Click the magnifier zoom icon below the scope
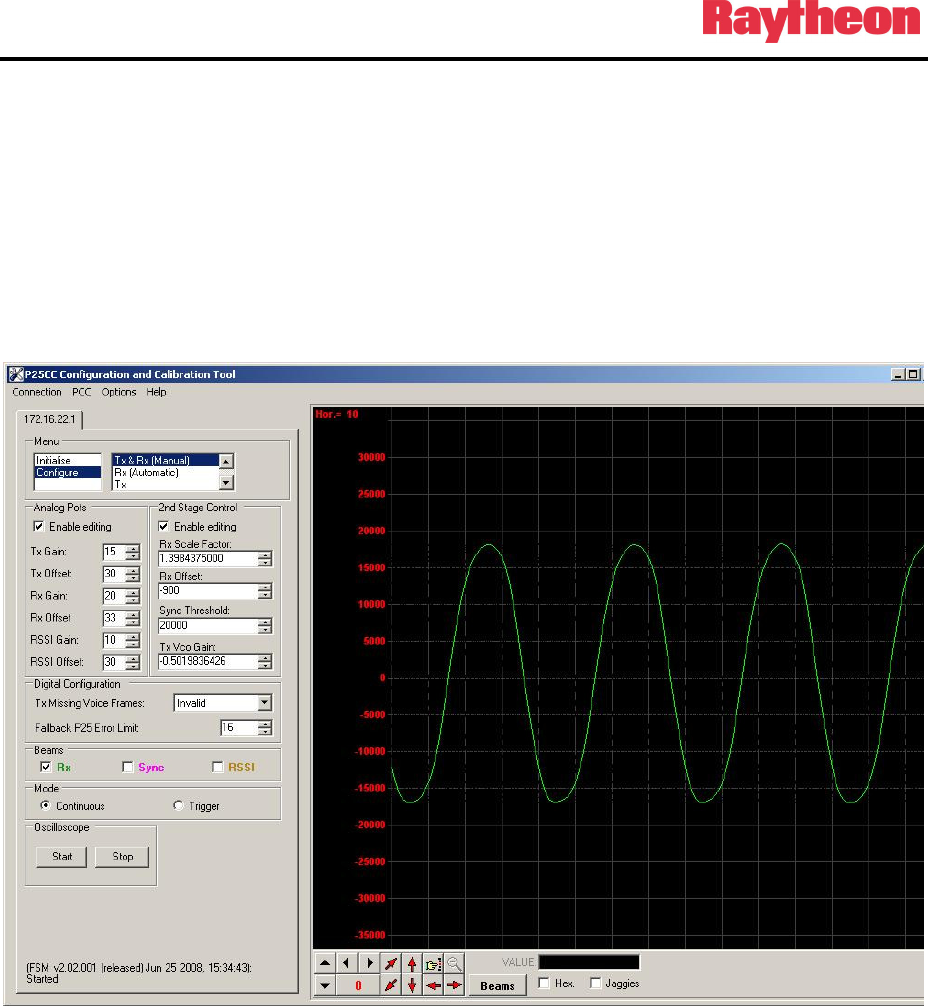 [x=454, y=963]
